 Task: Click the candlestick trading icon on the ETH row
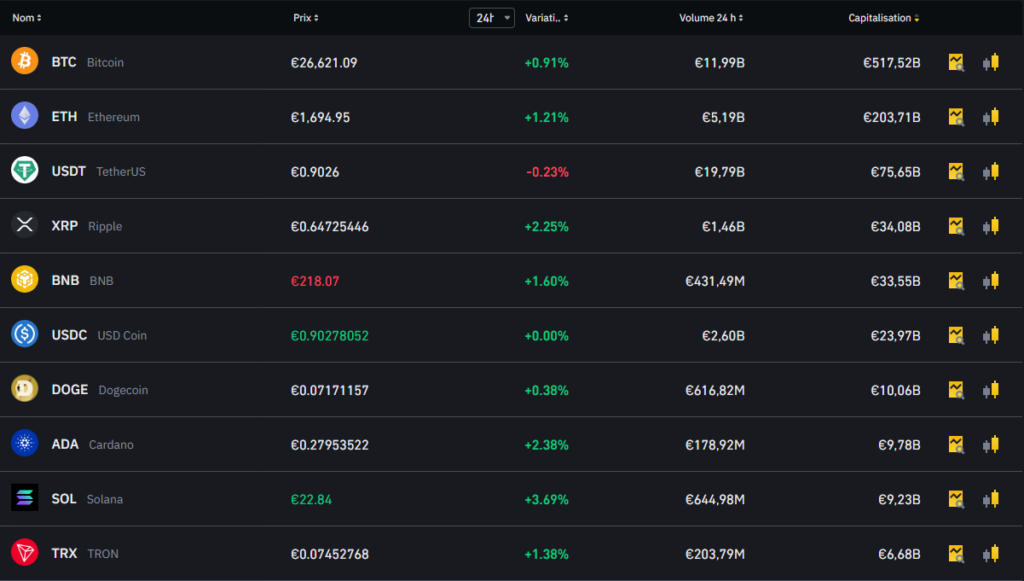pyautogui.click(x=993, y=116)
